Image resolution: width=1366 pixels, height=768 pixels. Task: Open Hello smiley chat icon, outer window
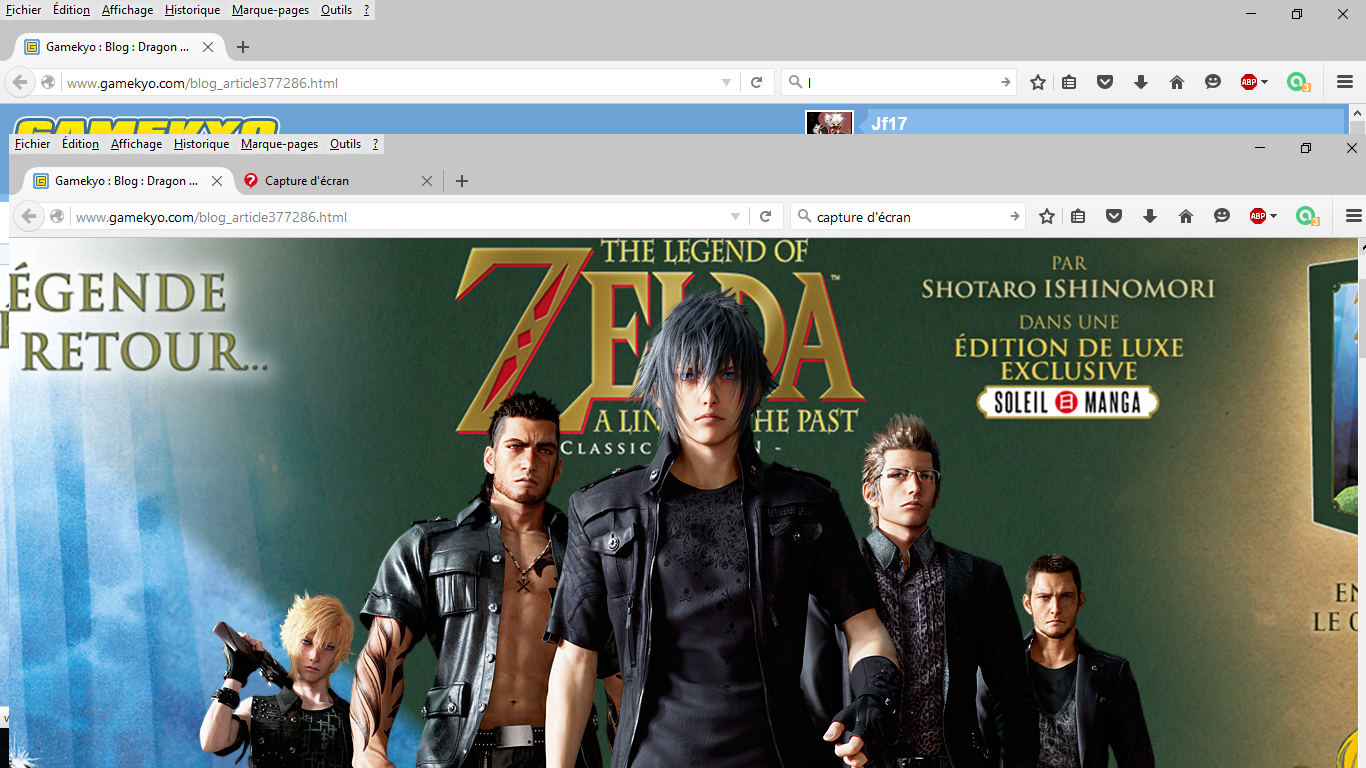pyautogui.click(x=1213, y=83)
